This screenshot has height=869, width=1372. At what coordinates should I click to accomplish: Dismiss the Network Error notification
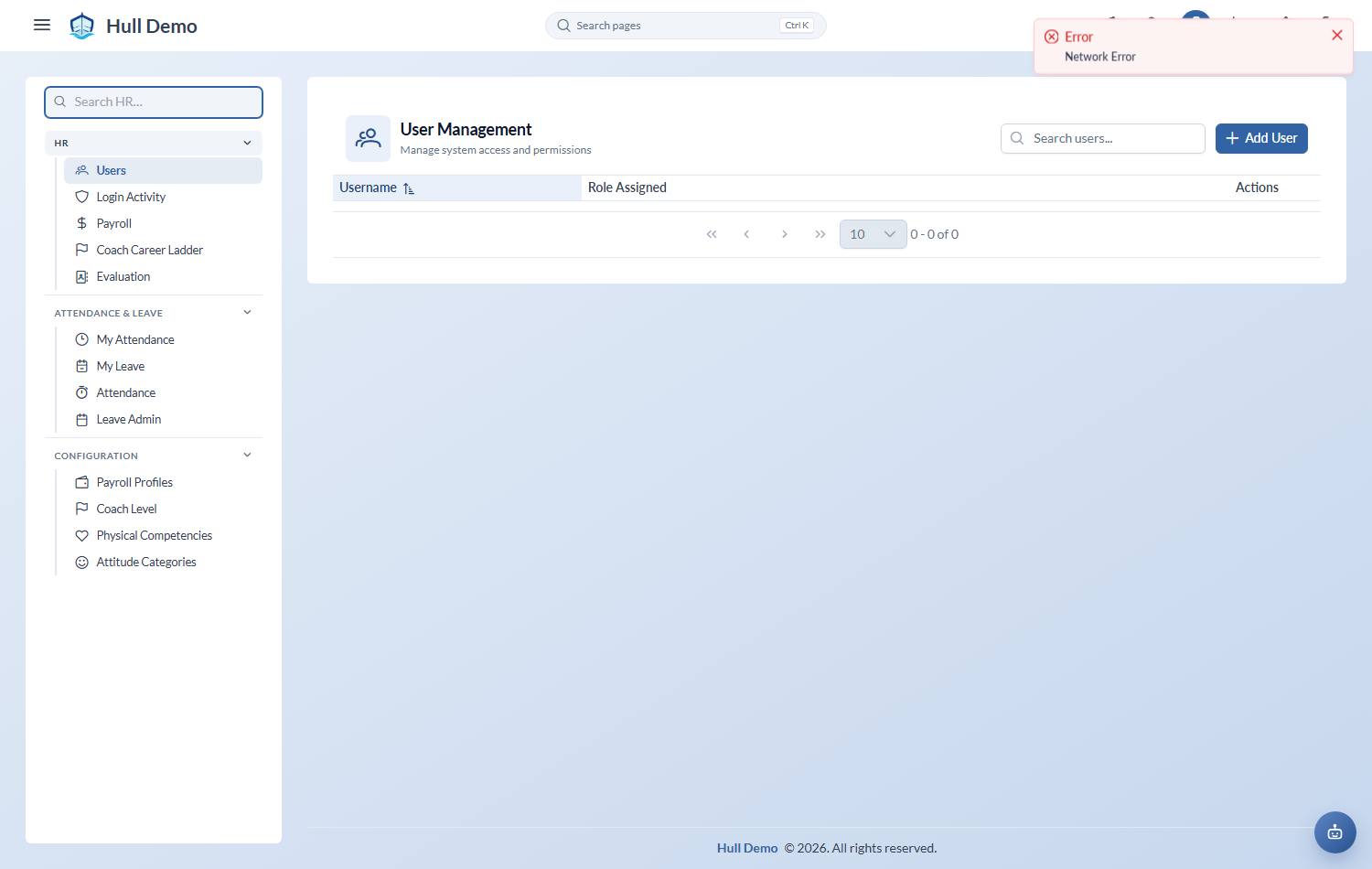tap(1337, 35)
